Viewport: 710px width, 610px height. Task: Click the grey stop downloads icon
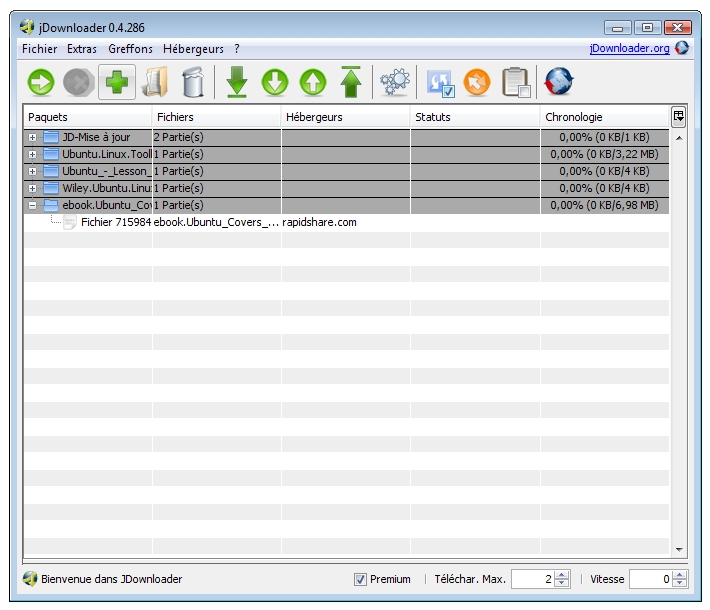tap(79, 82)
